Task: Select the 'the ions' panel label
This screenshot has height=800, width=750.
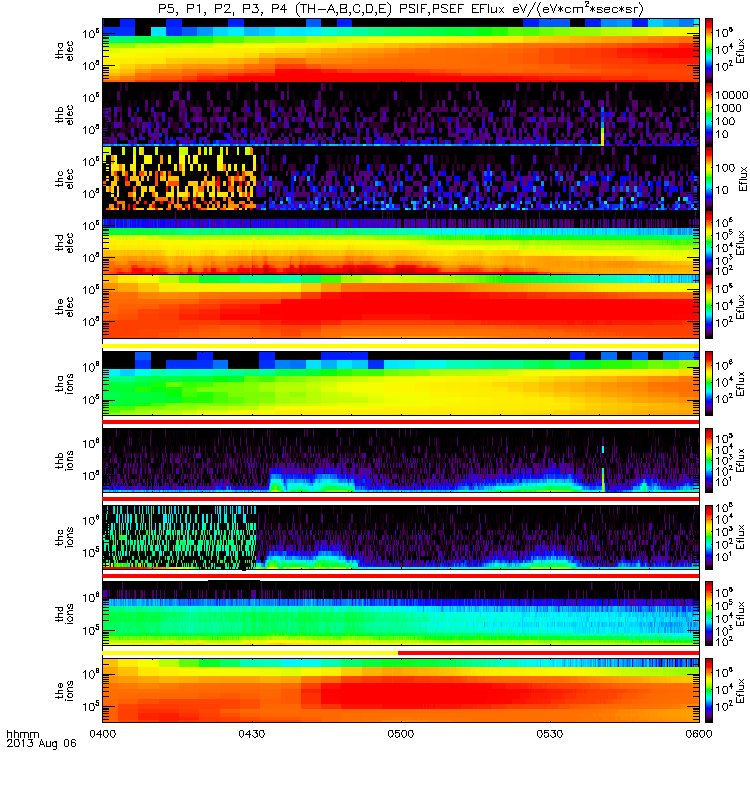Action: point(64,690)
